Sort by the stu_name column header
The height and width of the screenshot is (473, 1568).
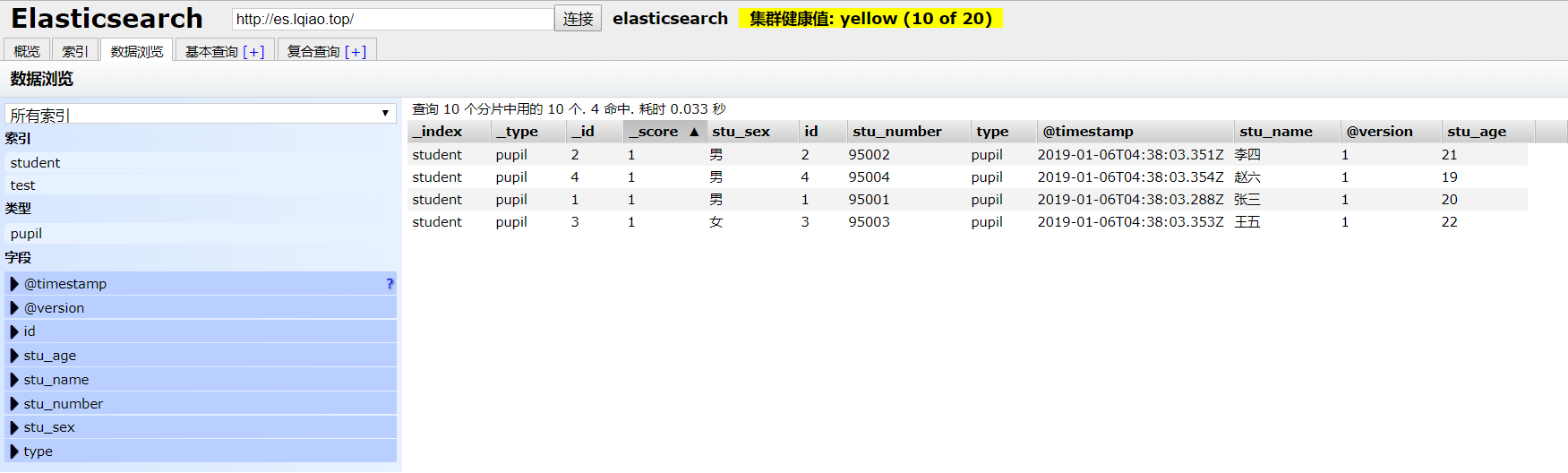click(1276, 132)
